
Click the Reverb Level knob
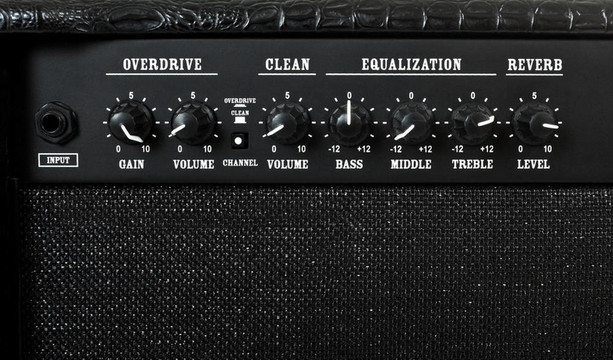[x=534, y=123]
